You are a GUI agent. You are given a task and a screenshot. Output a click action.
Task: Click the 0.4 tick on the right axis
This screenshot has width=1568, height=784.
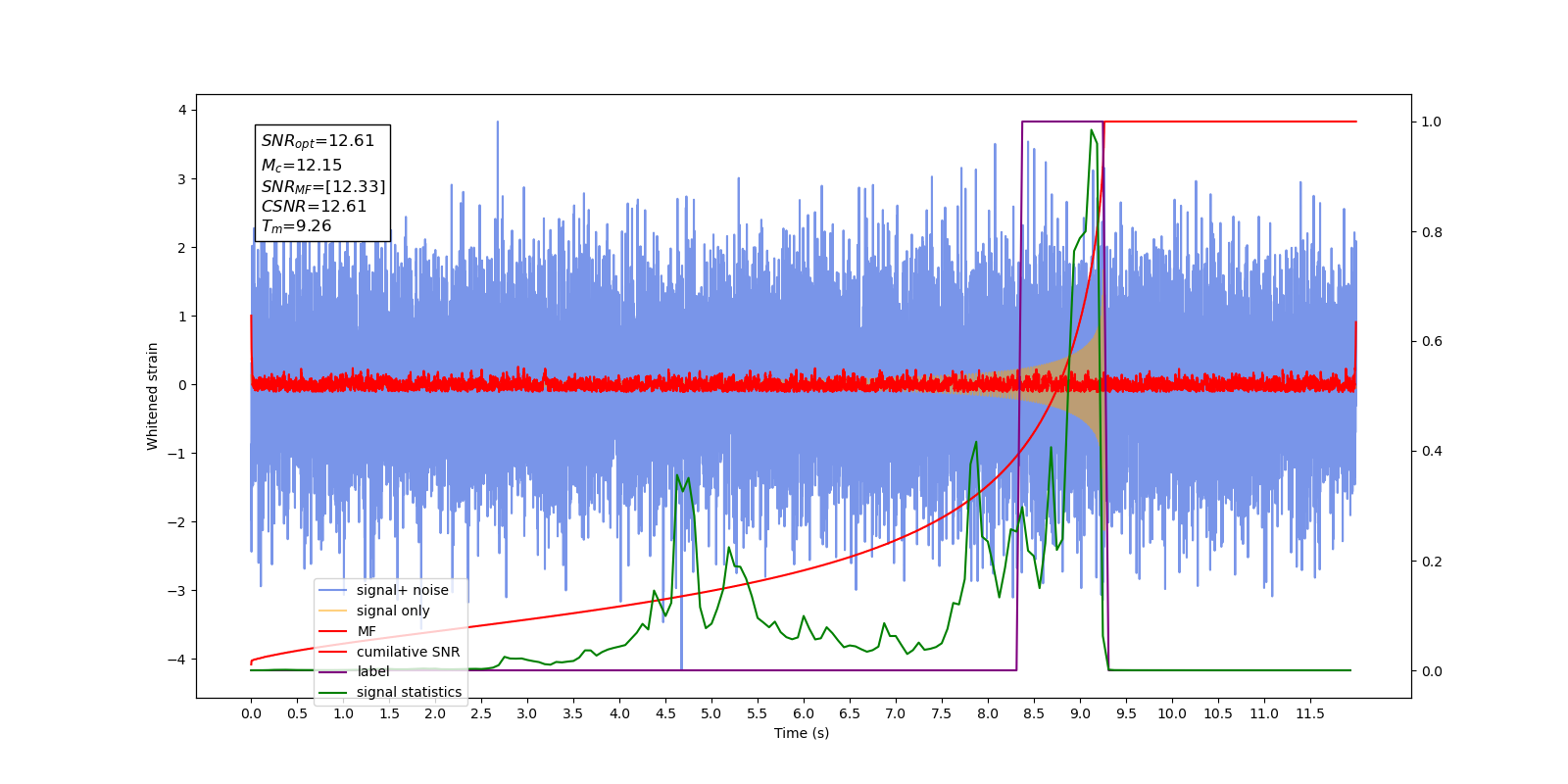pyautogui.click(x=1432, y=452)
